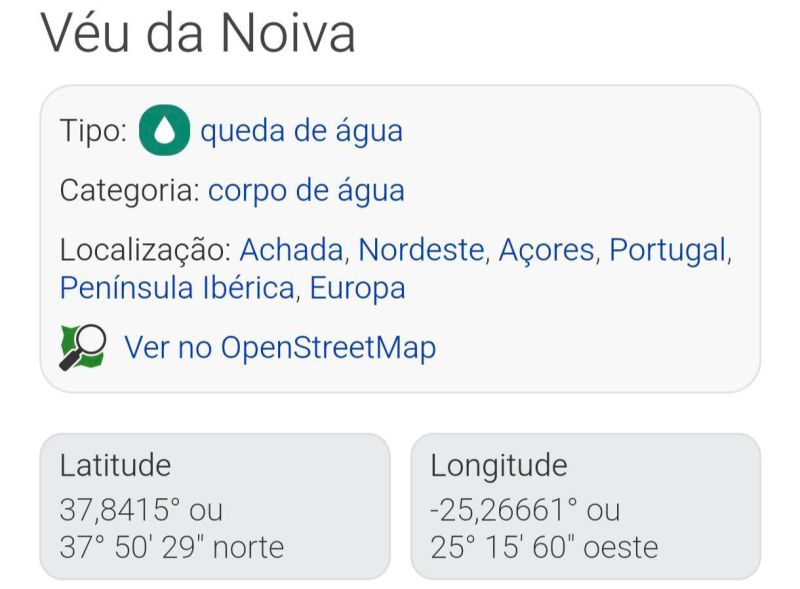This screenshot has width=800, height=589.
Task: Select the decimal longitude value -25,26661°
Action: [x=505, y=510]
